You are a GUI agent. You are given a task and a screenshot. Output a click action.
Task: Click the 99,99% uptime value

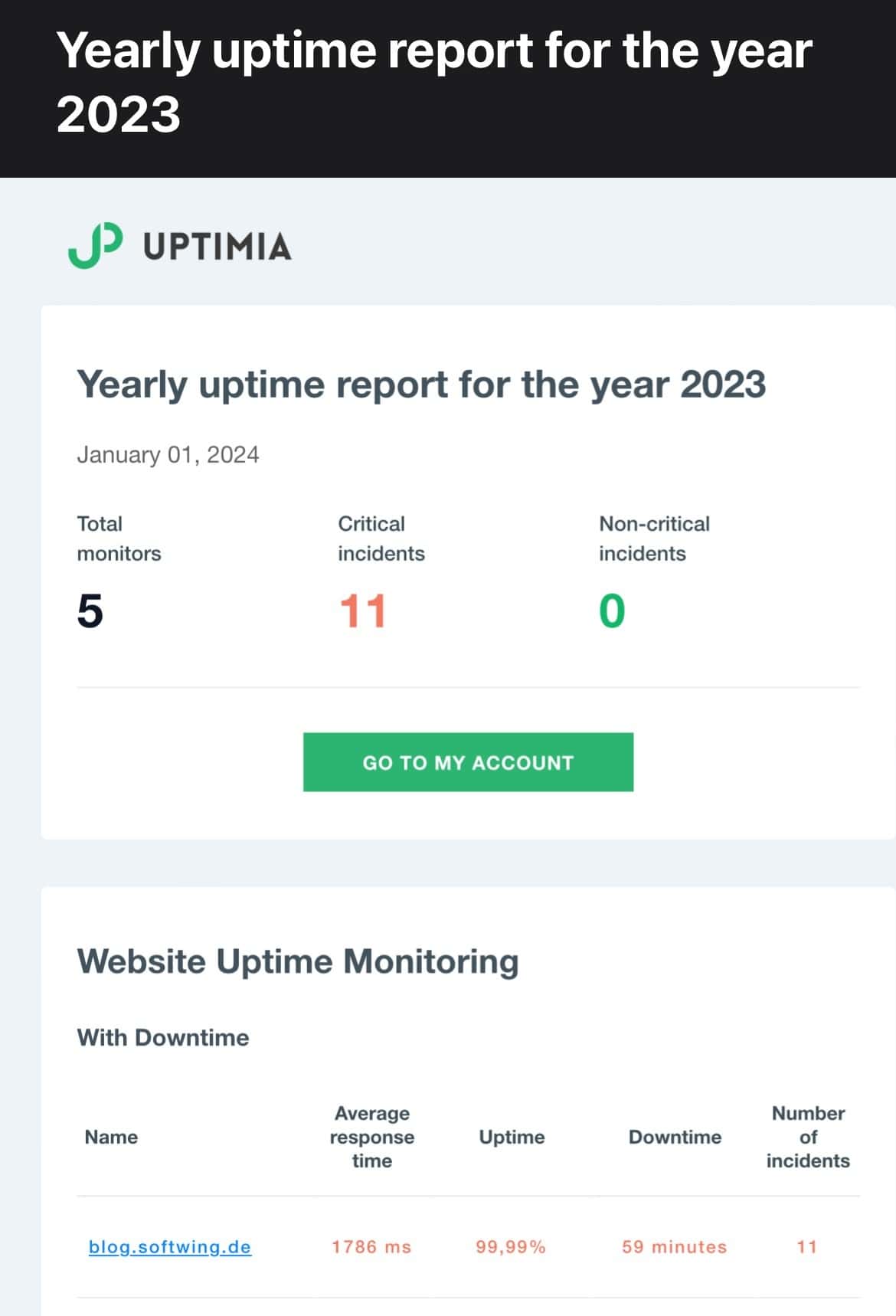click(x=511, y=1246)
